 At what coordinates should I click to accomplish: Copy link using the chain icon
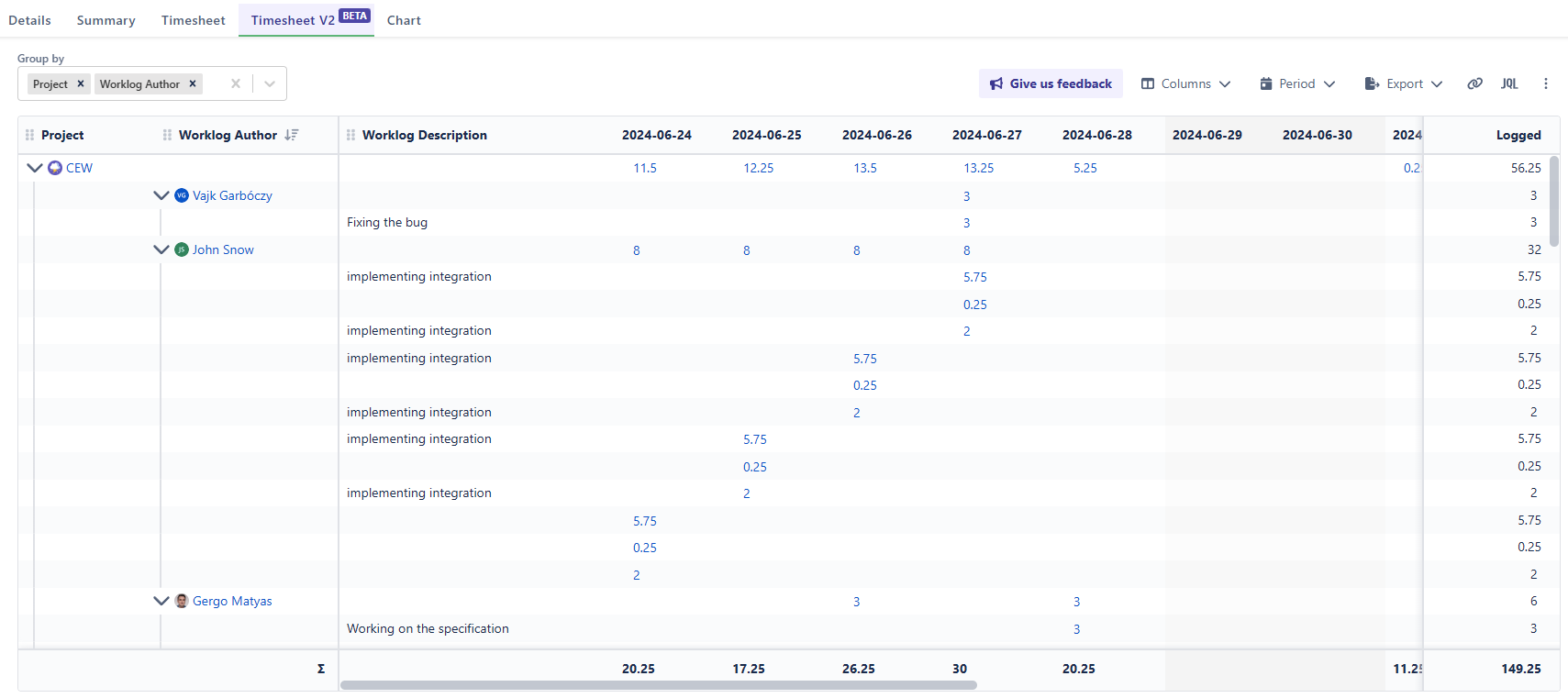(x=1474, y=83)
